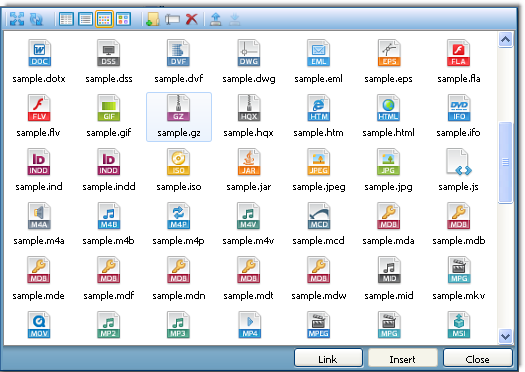The image size is (525, 372).
Task: Click the Insert button
Action: click(x=403, y=359)
